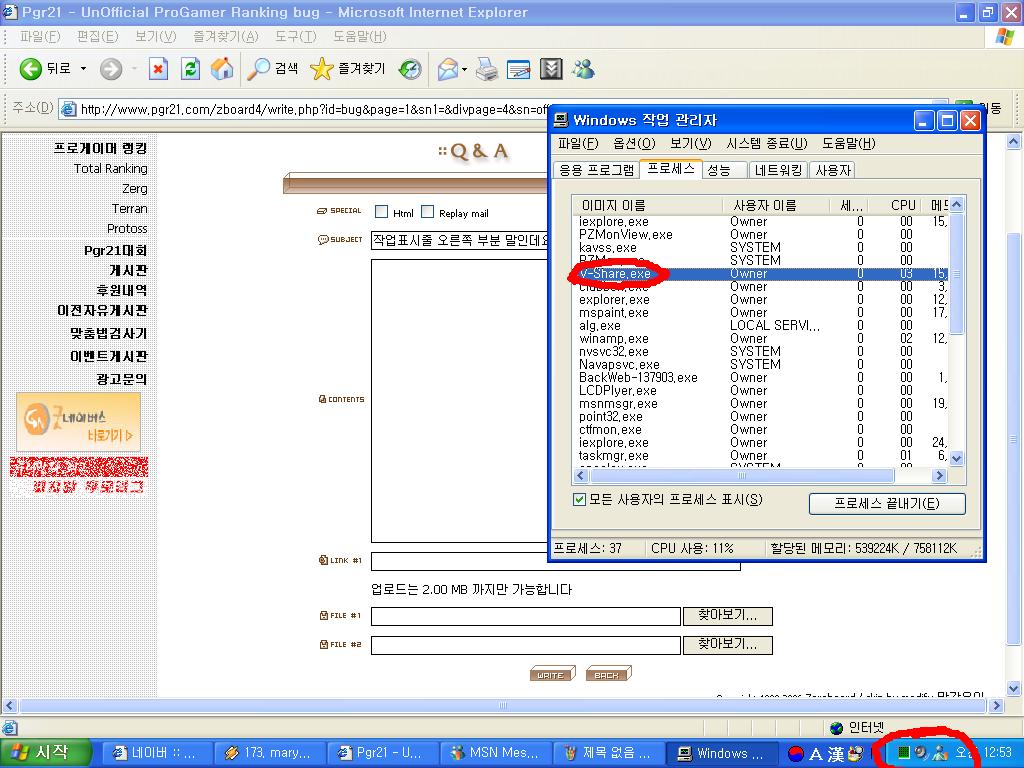Click into the SUBJECT text field
This screenshot has width=1024, height=768.
pyautogui.click(x=460, y=240)
